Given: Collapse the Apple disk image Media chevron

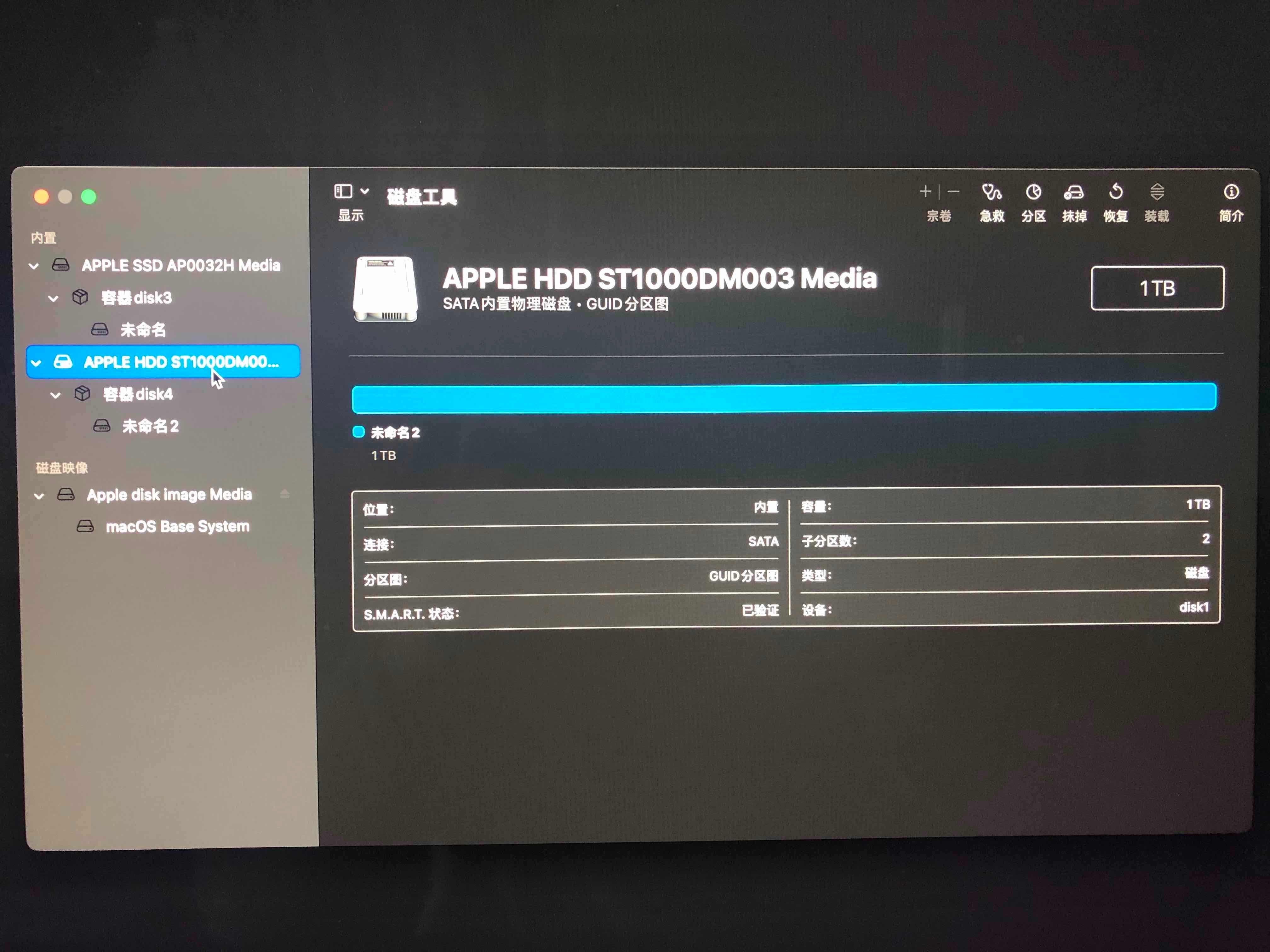Looking at the screenshot, I should (x=39, y=496).
